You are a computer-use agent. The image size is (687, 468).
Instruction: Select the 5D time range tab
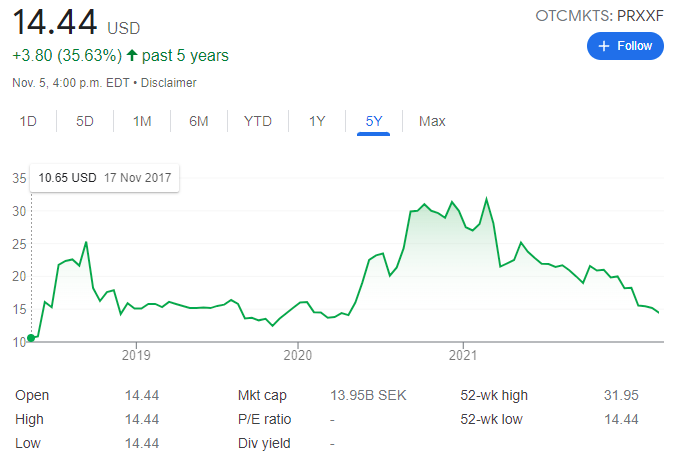point(85,121)
